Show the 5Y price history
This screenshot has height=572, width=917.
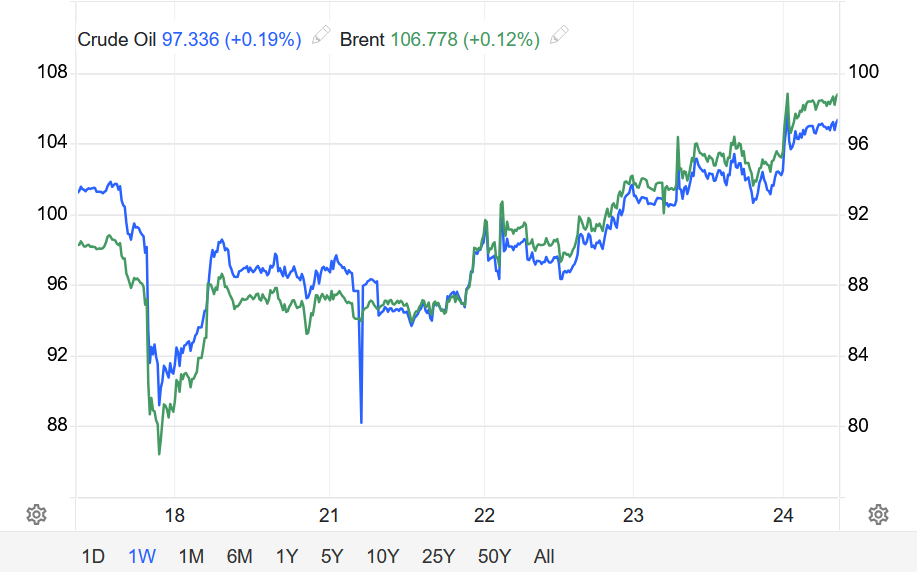[x=333, y=556]
